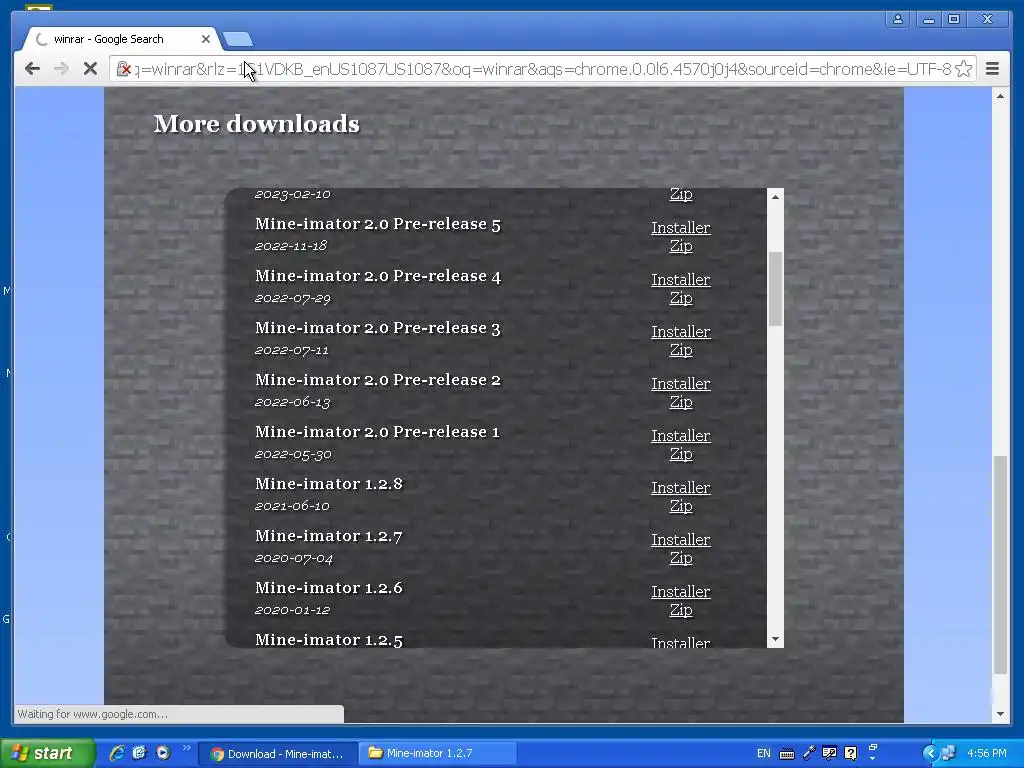Screen dimensions: 1024x768
Task: Click 'Mine-imator 2.0 Pre-release 3' title
Action: 377,328
